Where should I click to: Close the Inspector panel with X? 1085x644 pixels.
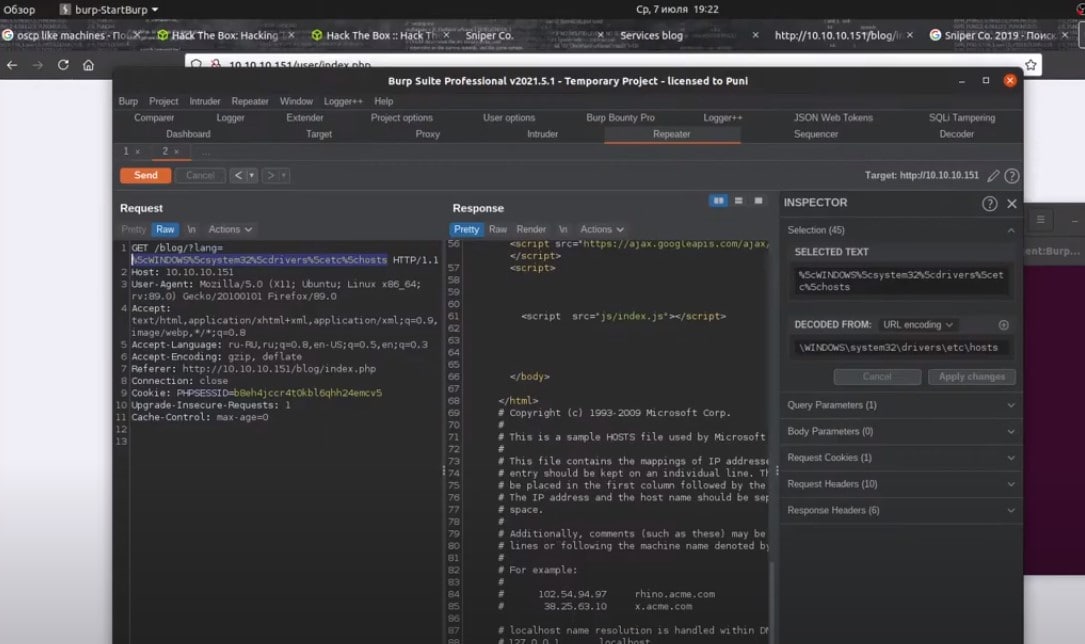pos(1012,203)
